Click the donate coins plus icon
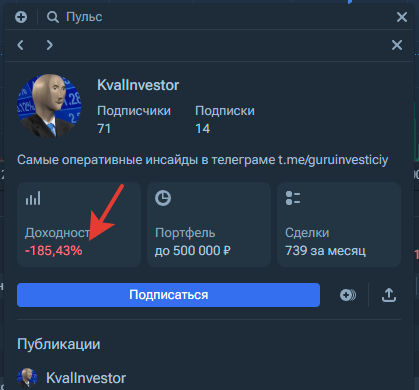This screenshot has width=419, height=390. (x=348, y=295)
